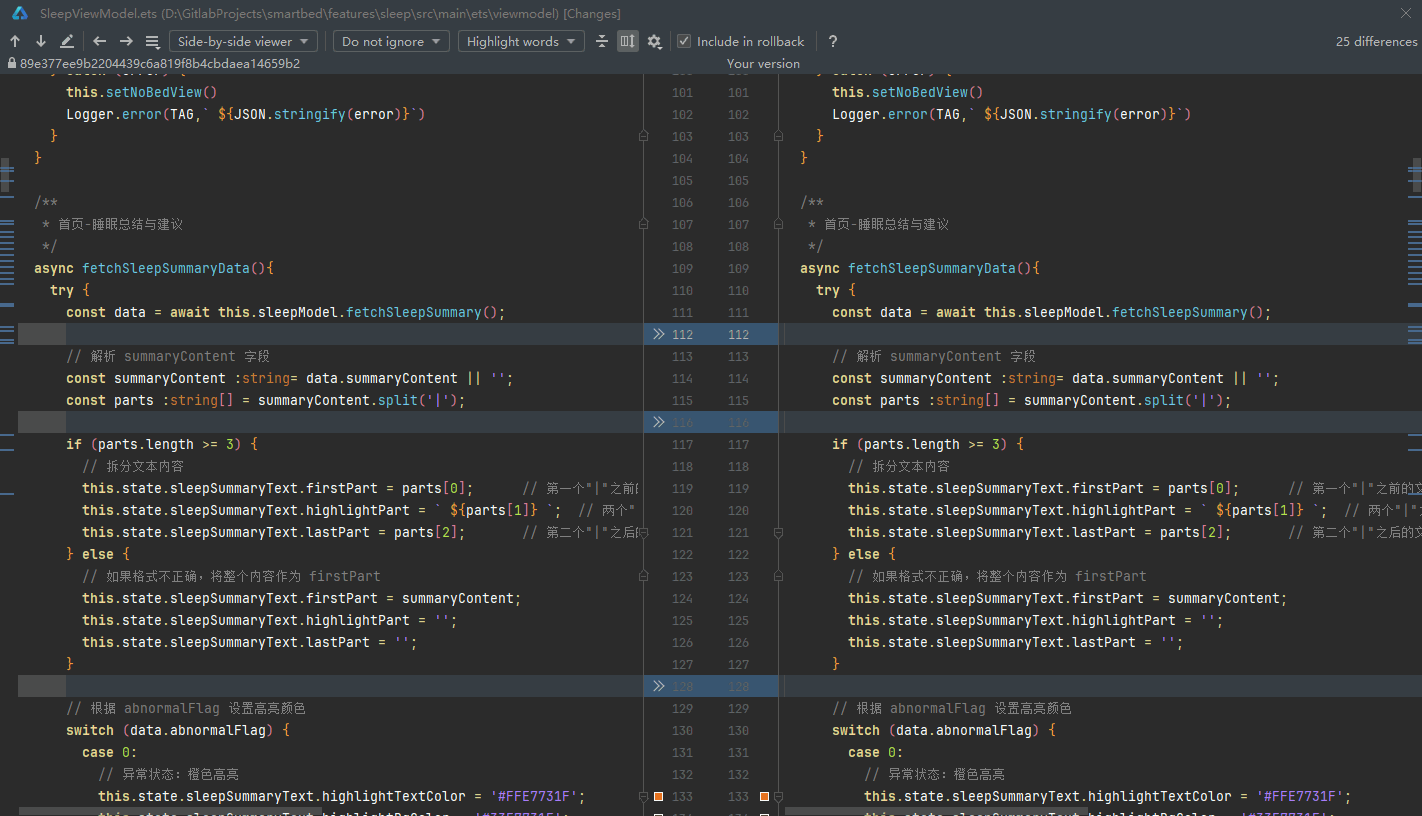The image size is (1422, 816).
Task: Accept change arrow at line 112
Action: click(658, 334)
